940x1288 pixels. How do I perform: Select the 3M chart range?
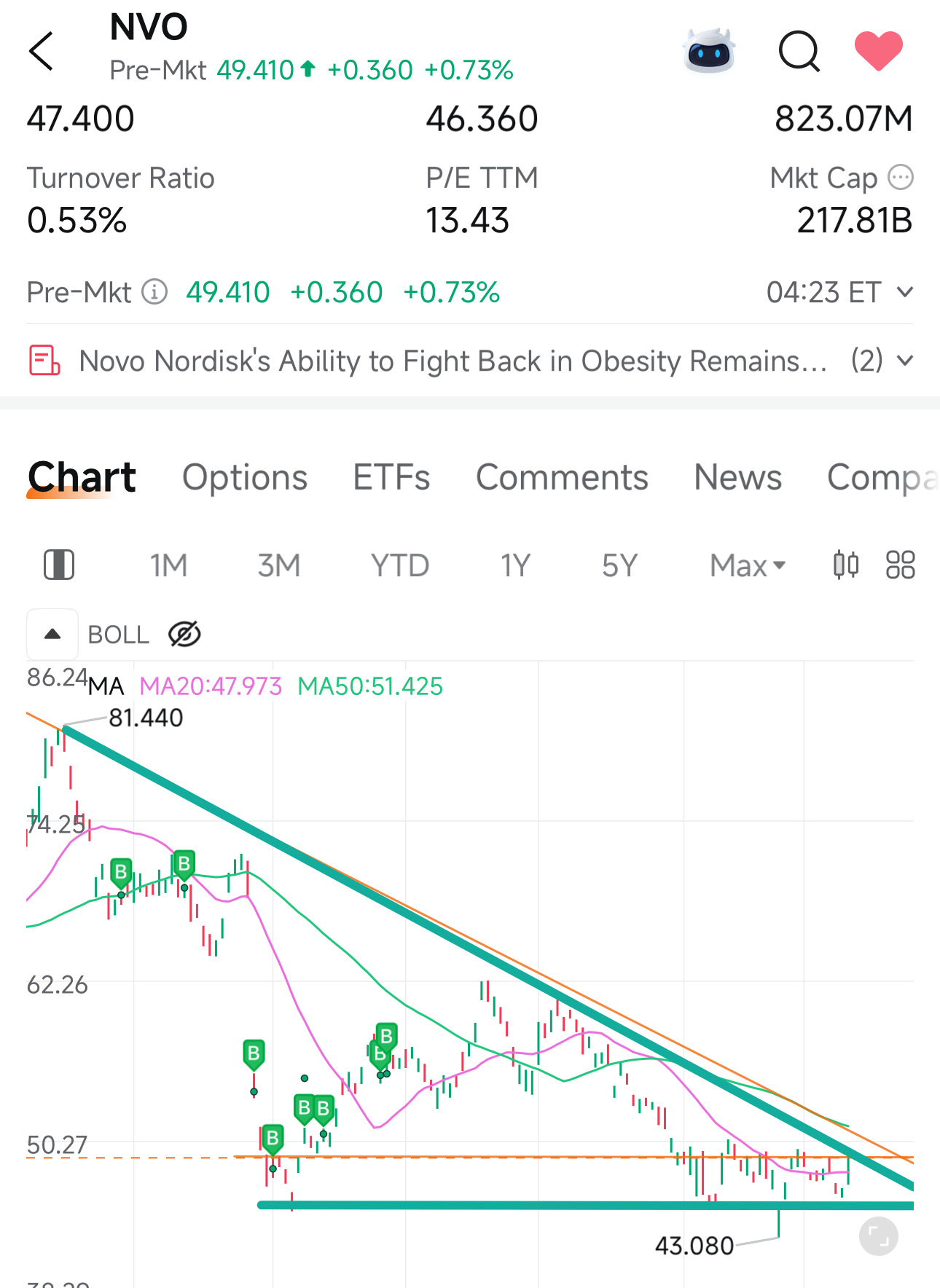[278, 565]
